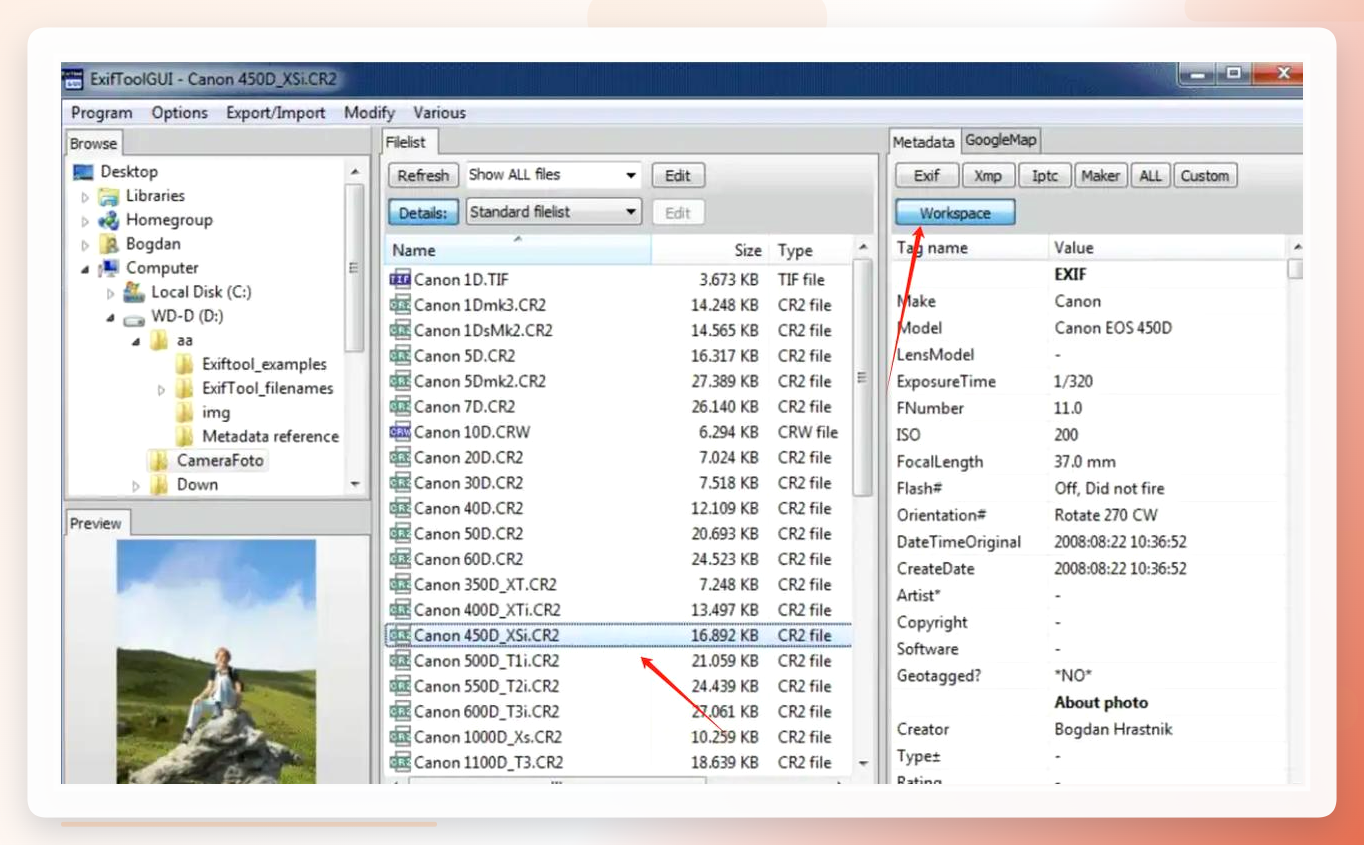Click the Homegroup network icon
This screenshot has height=845, width=1364.
109,220
